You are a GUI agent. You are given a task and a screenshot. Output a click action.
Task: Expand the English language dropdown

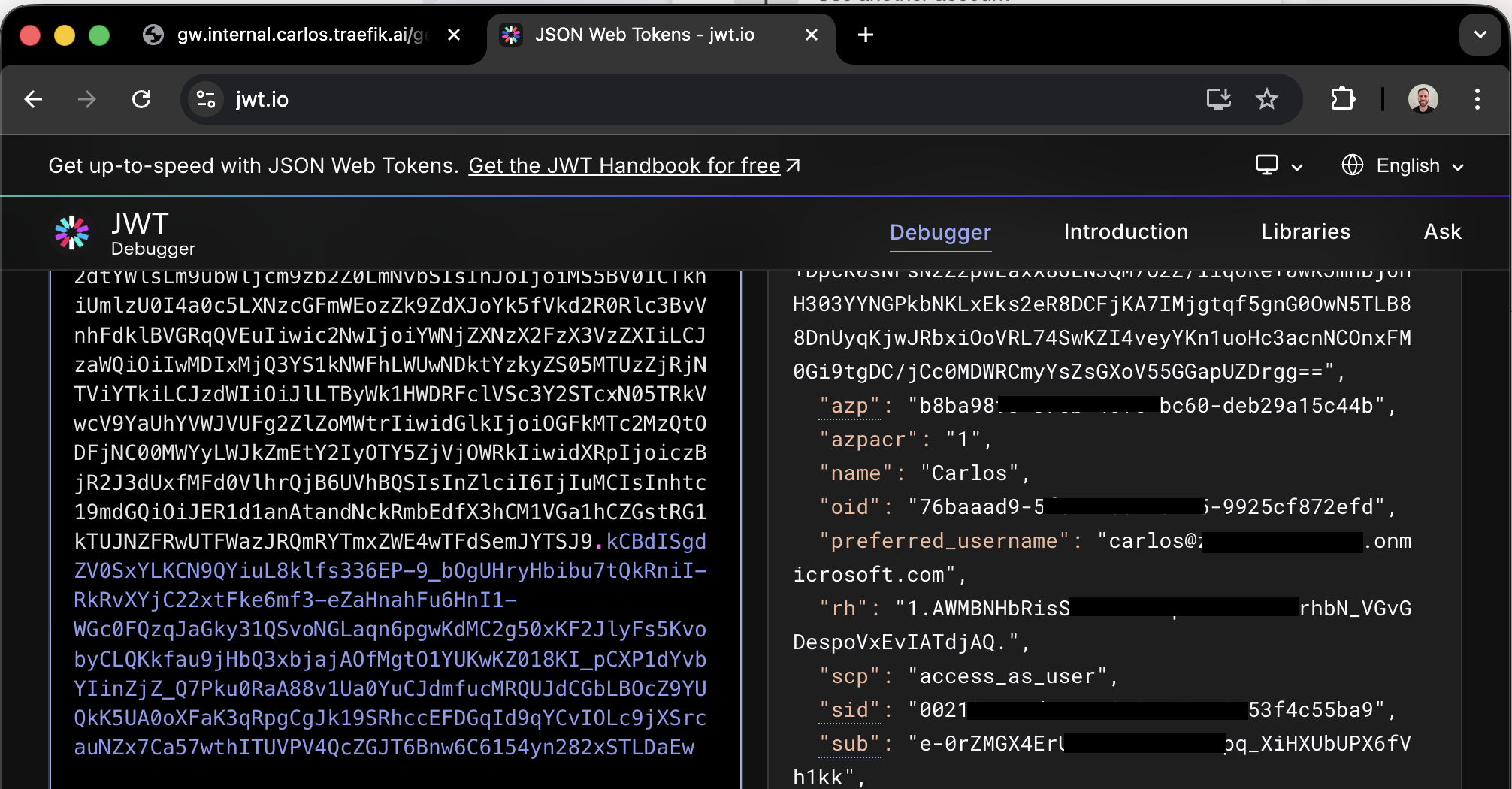(1404, 165)
